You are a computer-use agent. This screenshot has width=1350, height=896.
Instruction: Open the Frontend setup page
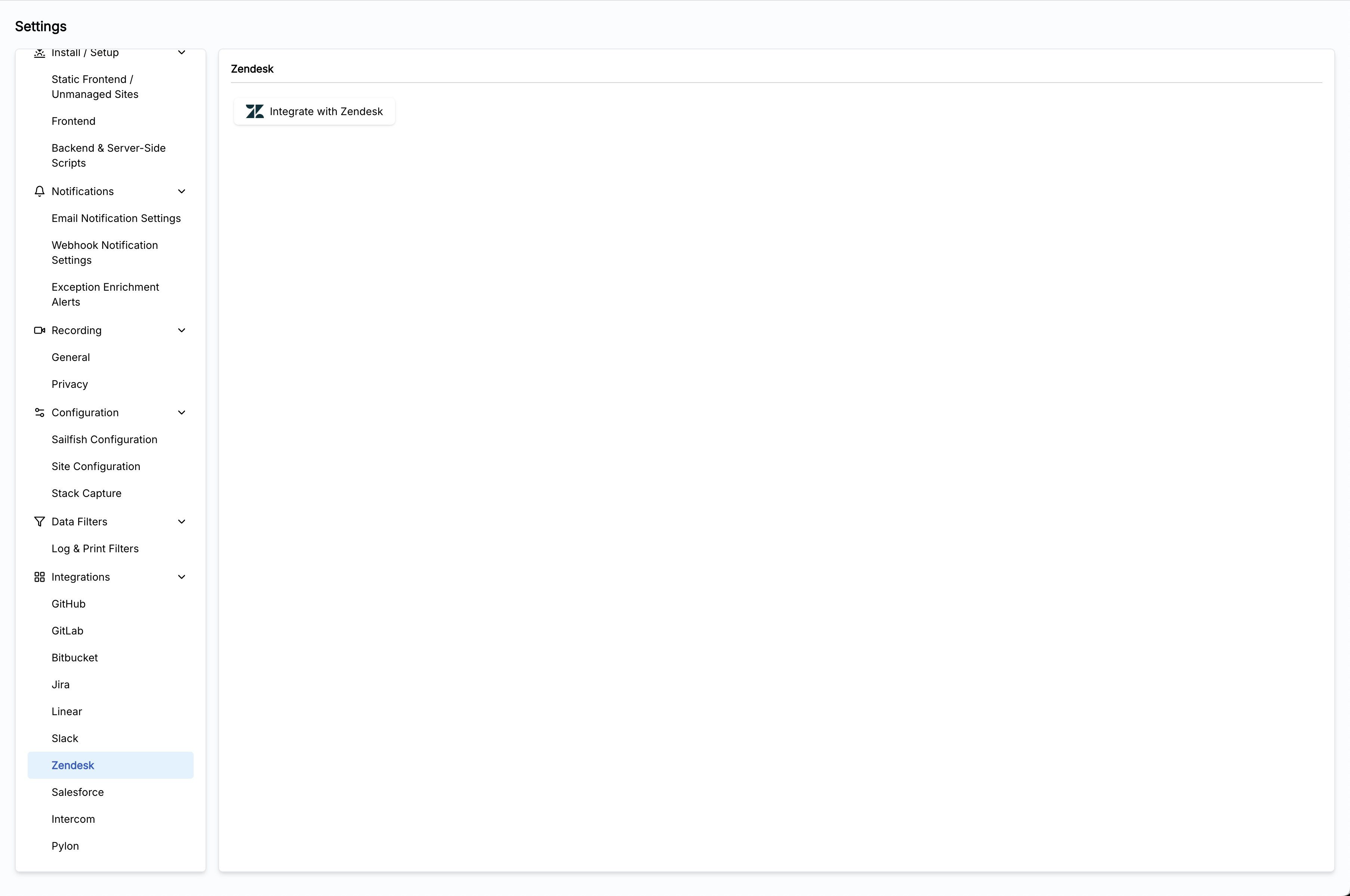110,121
